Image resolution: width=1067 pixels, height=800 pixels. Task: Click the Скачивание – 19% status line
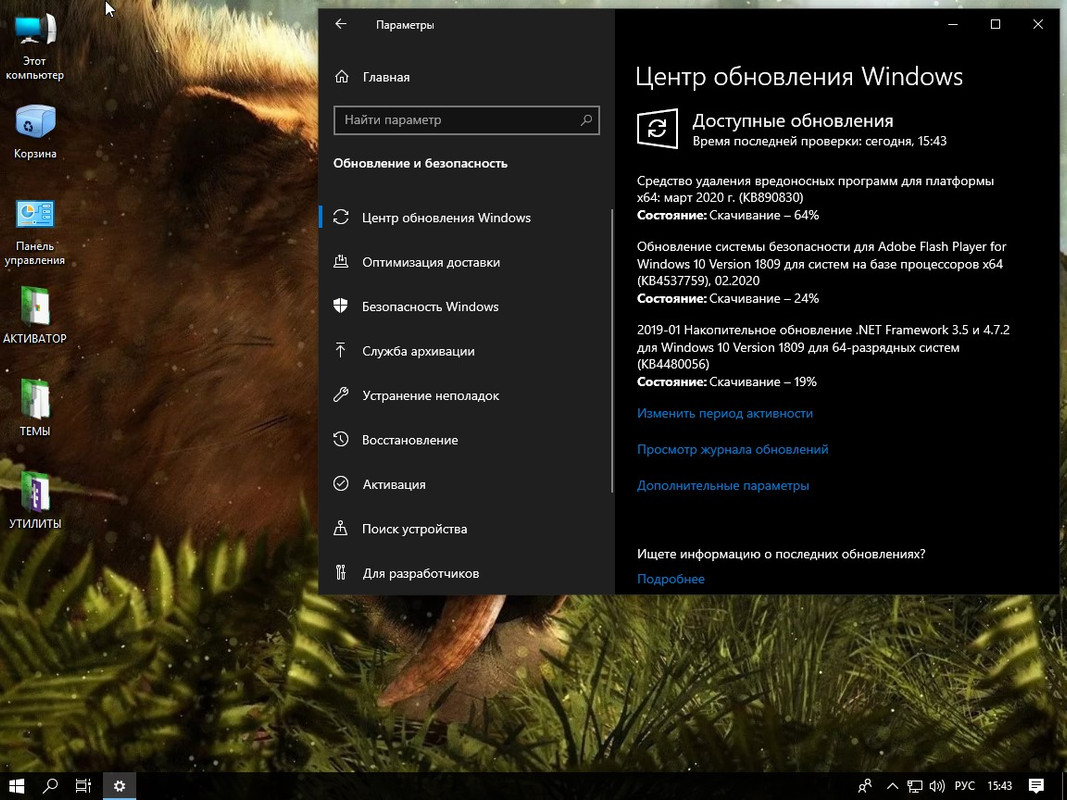pyautogui.click(x=727, y=382)
